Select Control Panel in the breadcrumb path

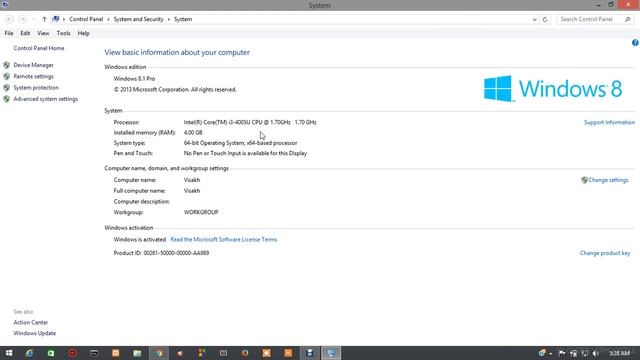tap(86, 19)
